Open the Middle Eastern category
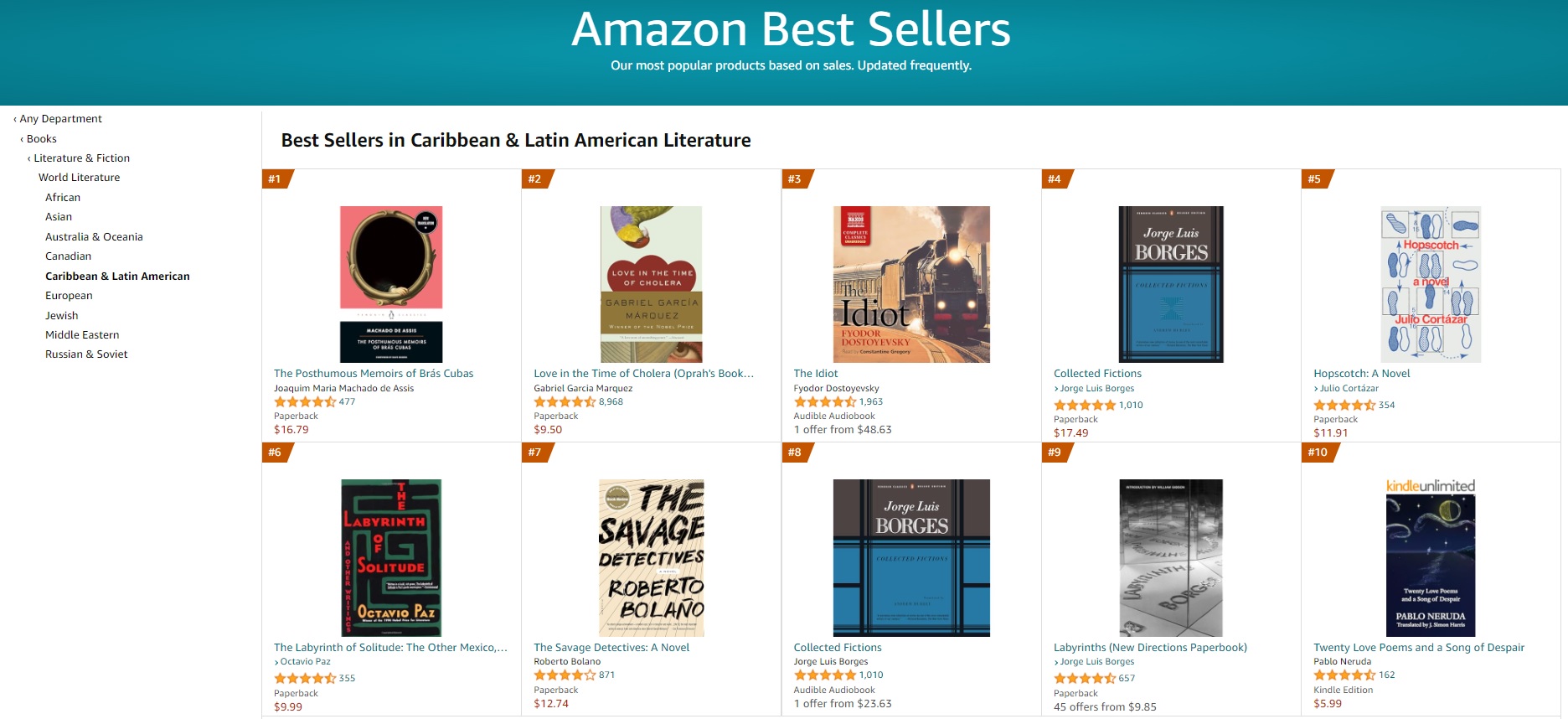 pyautogui.click(x=82, y=335)
